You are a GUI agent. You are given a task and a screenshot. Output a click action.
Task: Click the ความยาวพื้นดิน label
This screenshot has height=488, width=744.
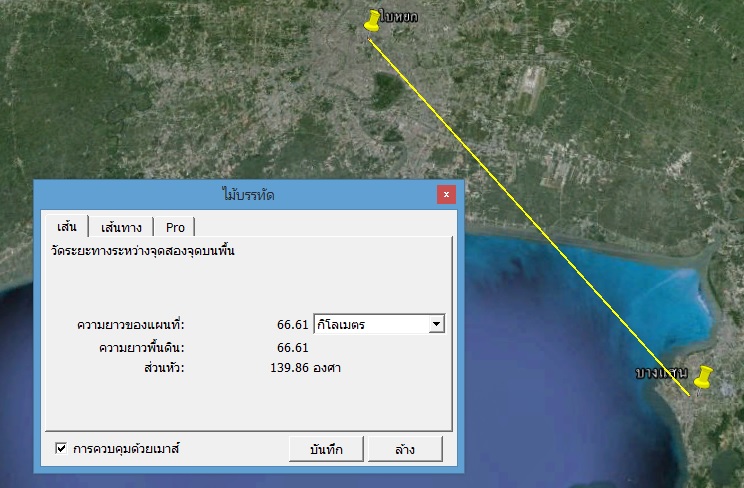pyautogui.click(x=141, y=348)
